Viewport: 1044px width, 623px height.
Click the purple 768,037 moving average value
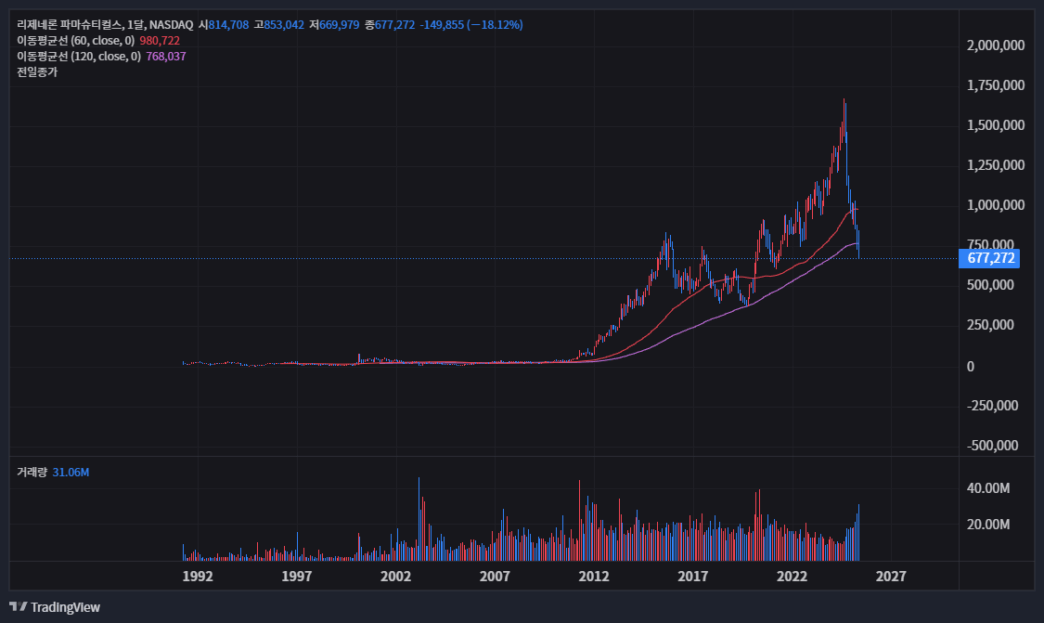(166, 57)
